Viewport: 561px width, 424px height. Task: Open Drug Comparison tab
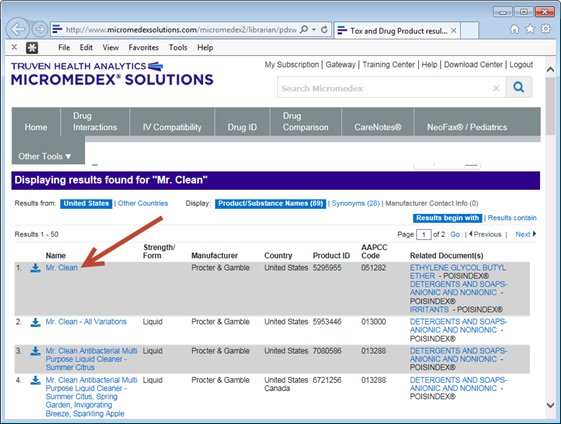point(306,122)
